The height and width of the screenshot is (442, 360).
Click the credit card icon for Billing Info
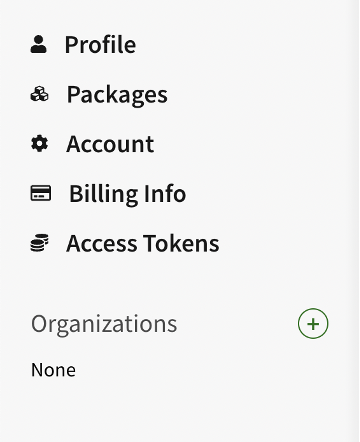tap(41, 193)
